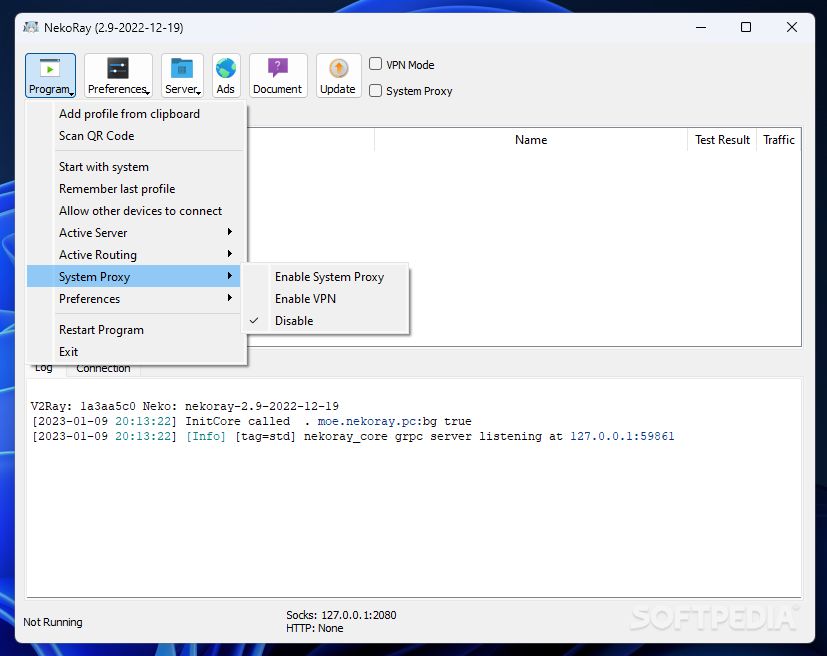827x656 pixels.
Task: Choose Add profile from clipboard
Action: (129, 114)
